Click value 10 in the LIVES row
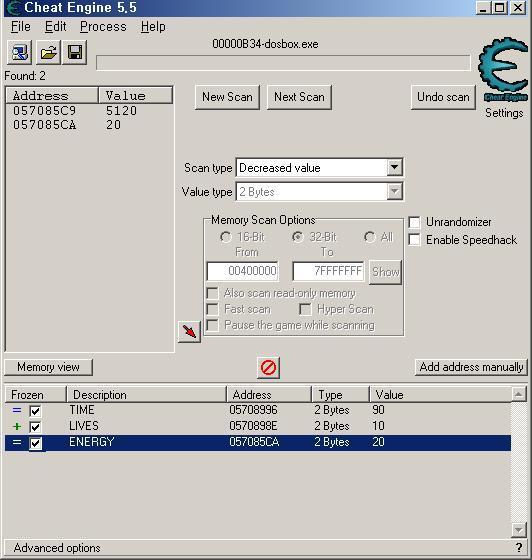This screenshot has width=532, height=560. click(x=378, y=426)
